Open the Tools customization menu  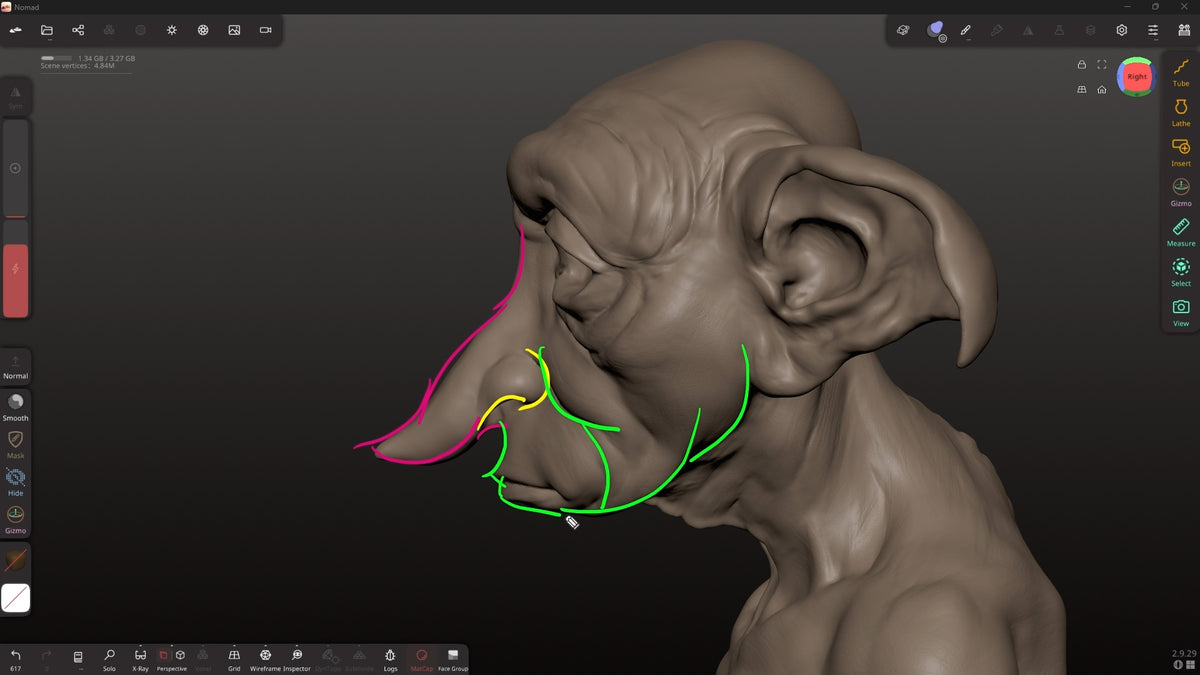point(1184,30)
